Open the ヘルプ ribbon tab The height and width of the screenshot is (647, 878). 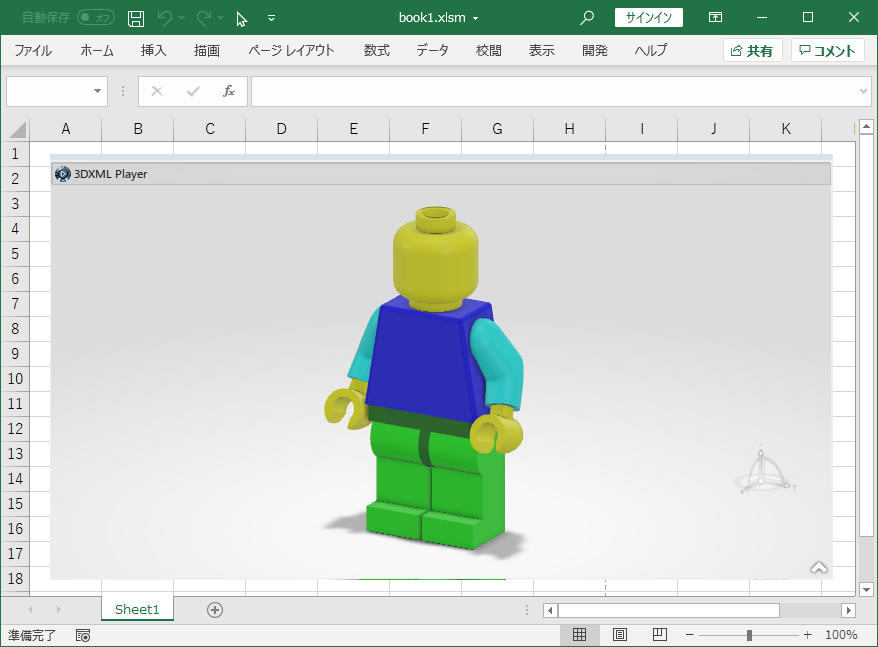[x=651, y=50]
